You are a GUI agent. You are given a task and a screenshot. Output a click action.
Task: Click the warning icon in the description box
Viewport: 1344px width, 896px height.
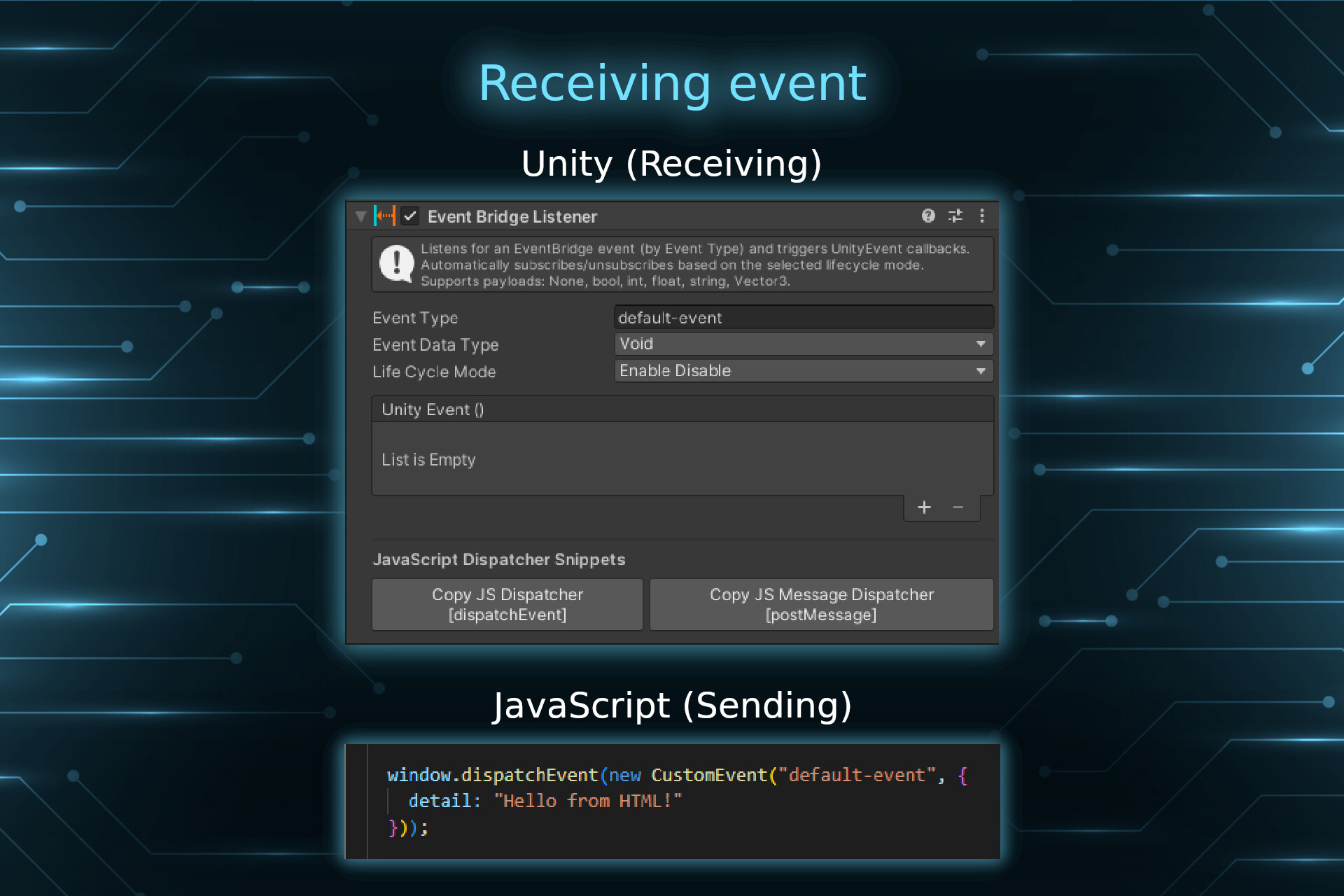[x=396, y=264]
